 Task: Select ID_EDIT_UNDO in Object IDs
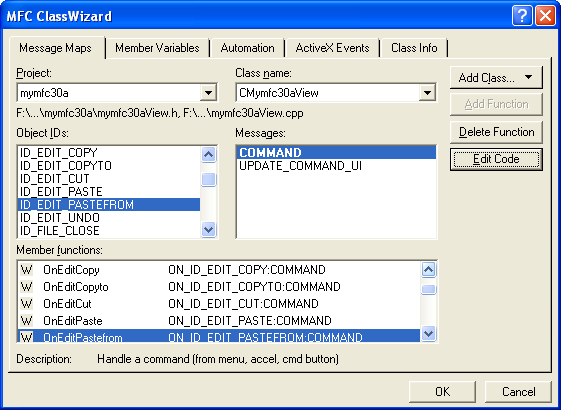point(109,218)
